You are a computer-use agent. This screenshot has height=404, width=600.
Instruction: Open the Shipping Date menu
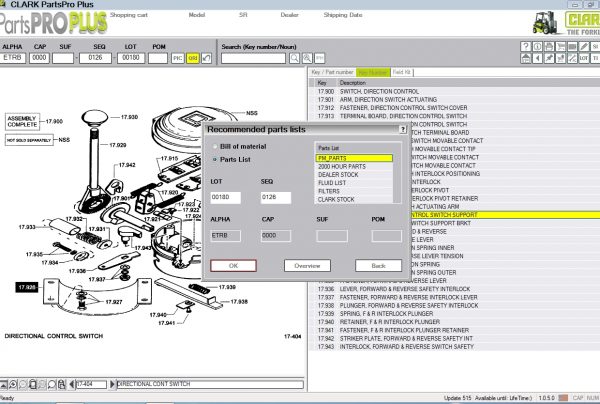(343, 15)
